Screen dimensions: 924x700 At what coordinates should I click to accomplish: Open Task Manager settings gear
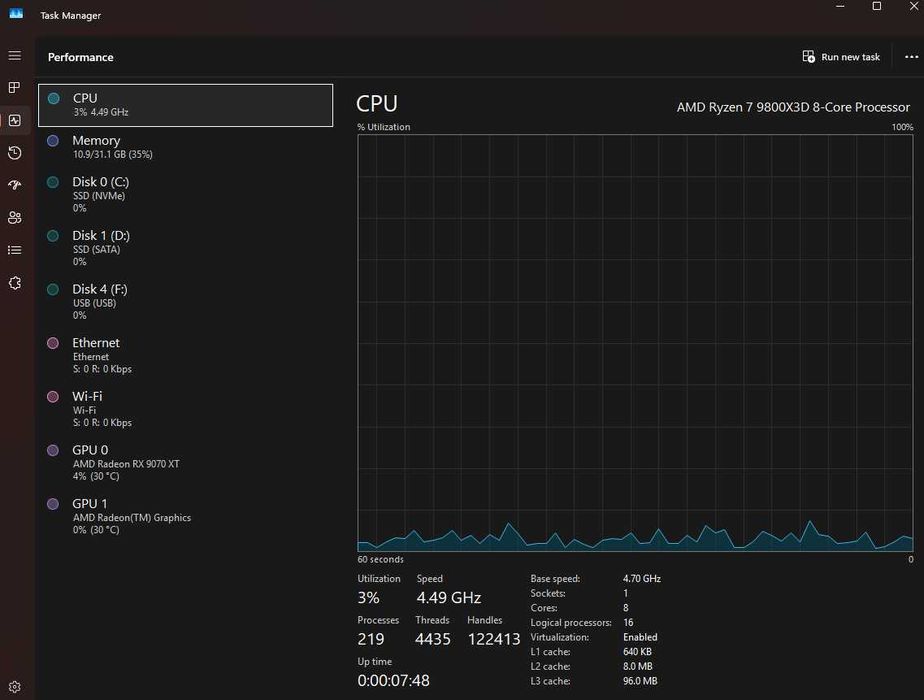coord(15,687)
